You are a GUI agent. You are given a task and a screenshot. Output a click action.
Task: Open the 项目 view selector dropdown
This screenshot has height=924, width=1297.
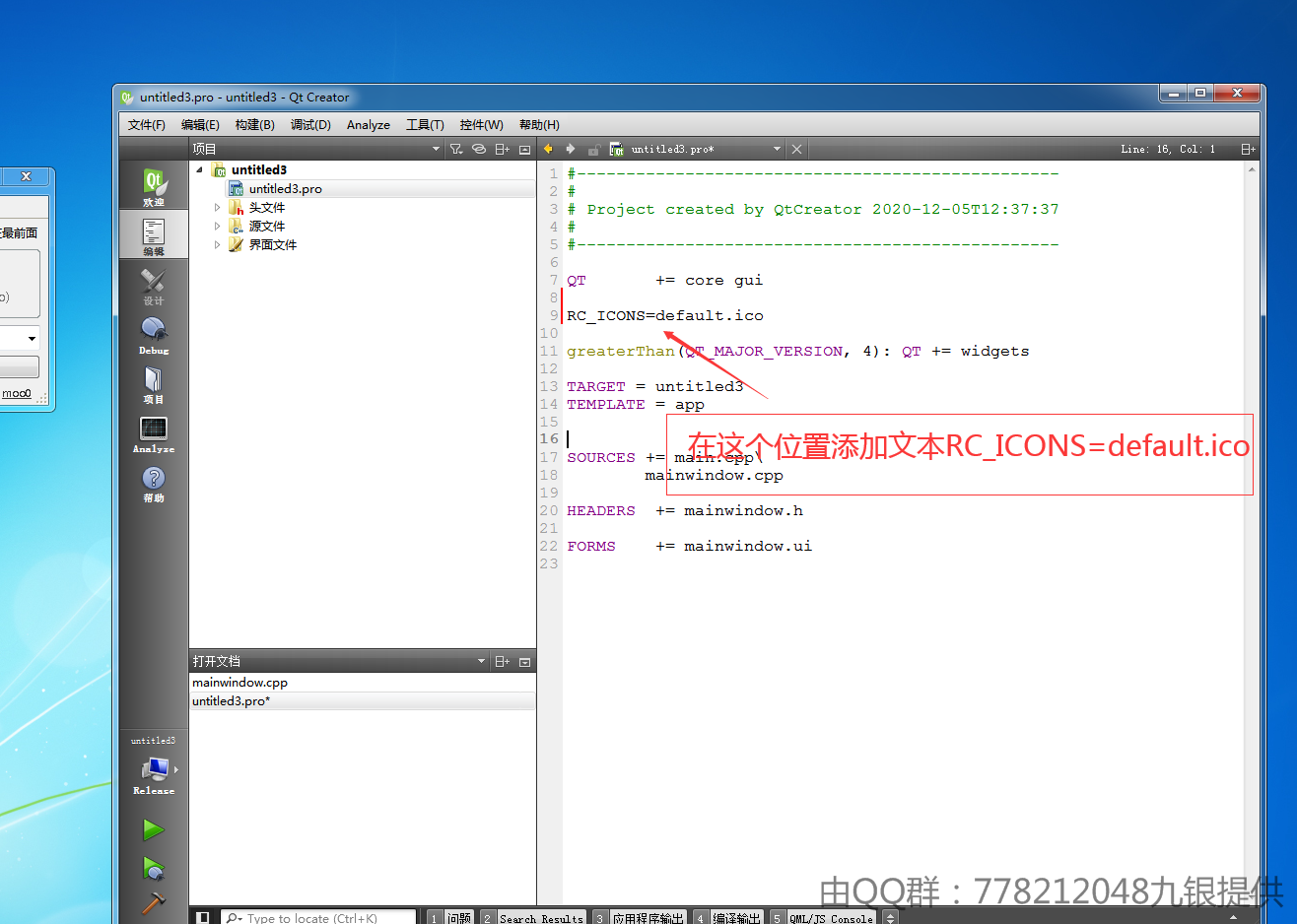316,149
